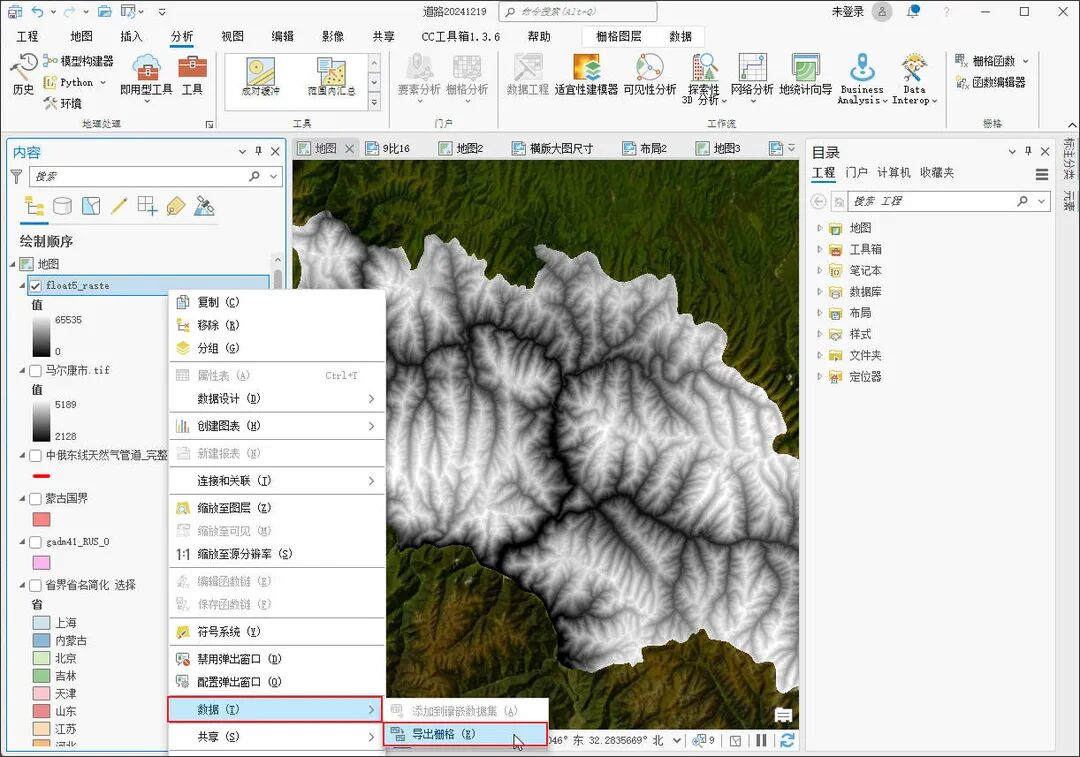Open Business Analysis tools
The width and height of the screenshot is (1080, 757).
point(862,79)
